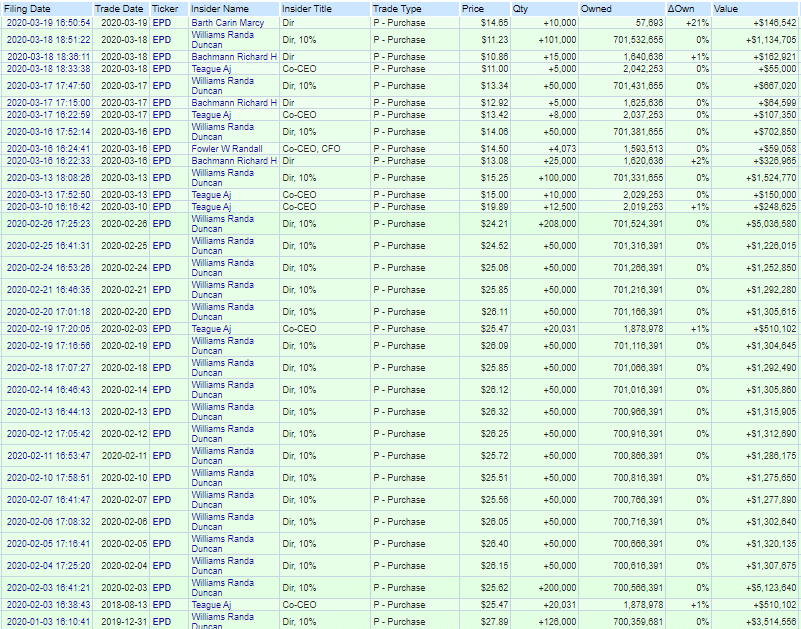Select quantity +208,000
This screenshot has width=801, height=629.
557,224
